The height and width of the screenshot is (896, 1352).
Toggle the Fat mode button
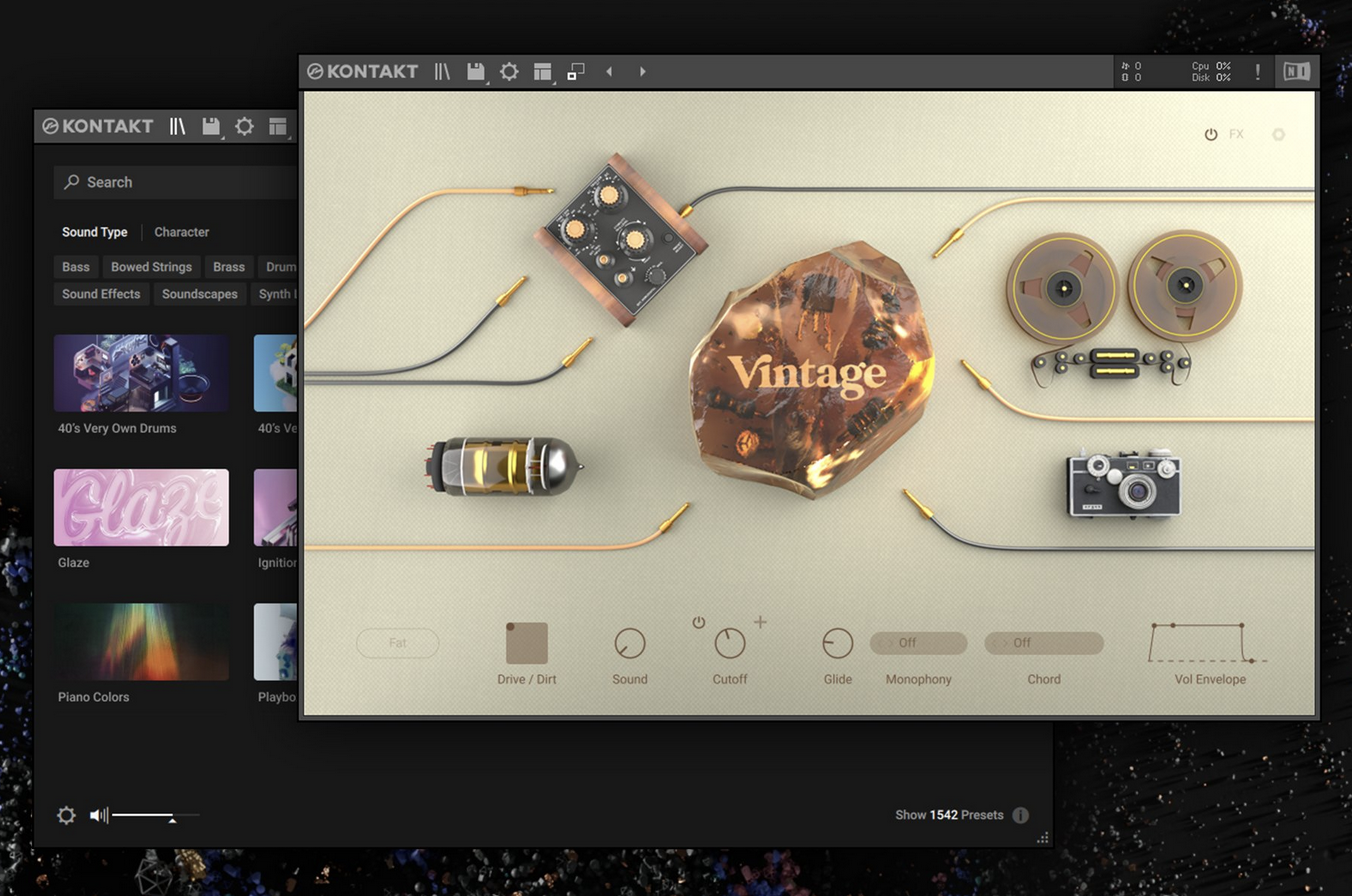pos(397,643)
